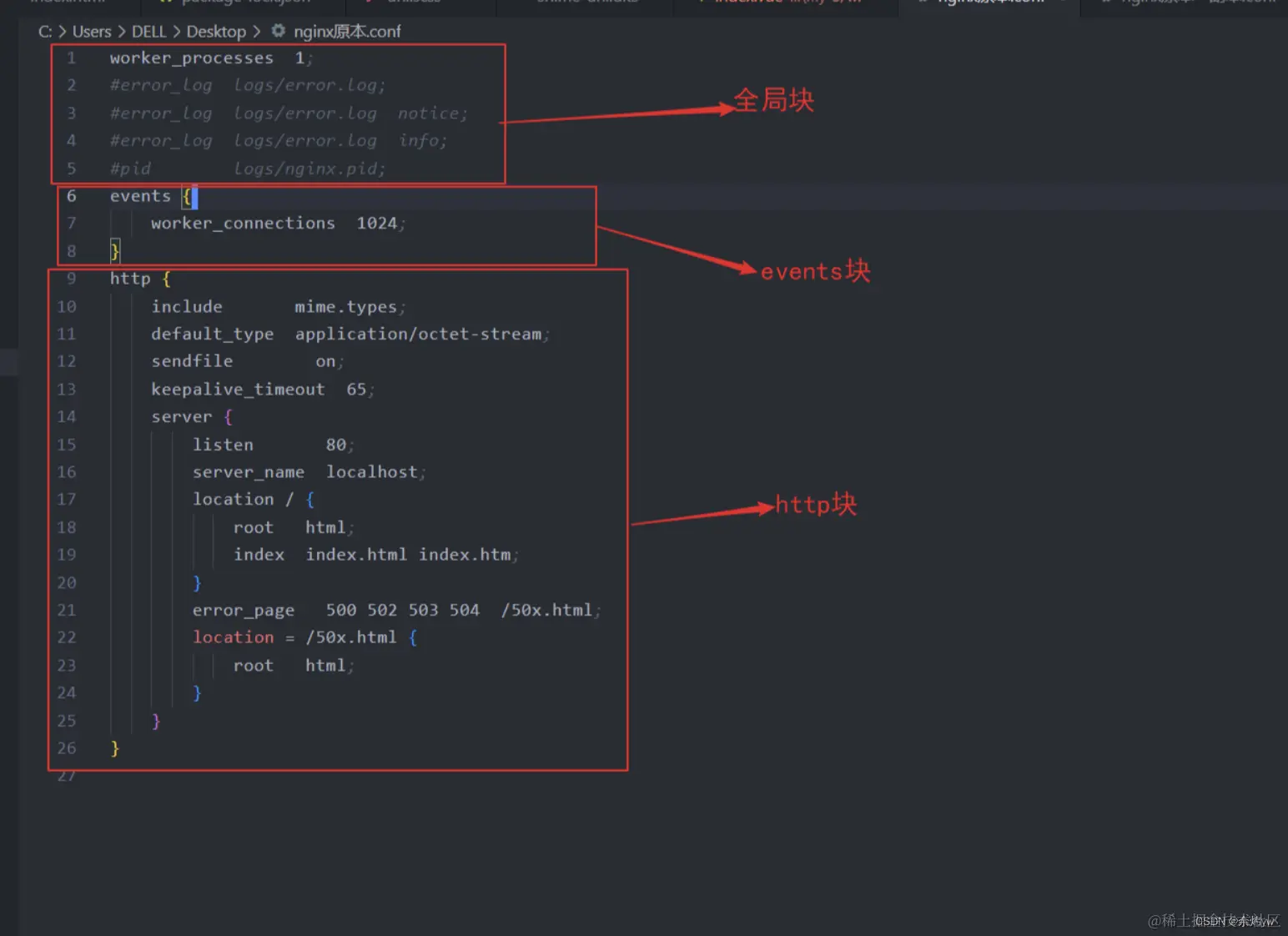Viewport: 1288px width, 936px height.
Task: Click the word 'info;' on line 4
Action: 422,141
